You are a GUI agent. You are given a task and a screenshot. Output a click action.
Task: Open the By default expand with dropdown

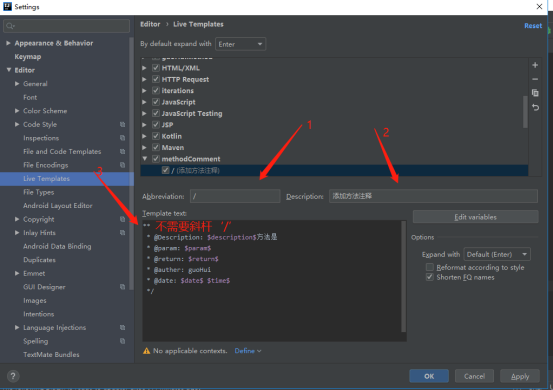241,44
